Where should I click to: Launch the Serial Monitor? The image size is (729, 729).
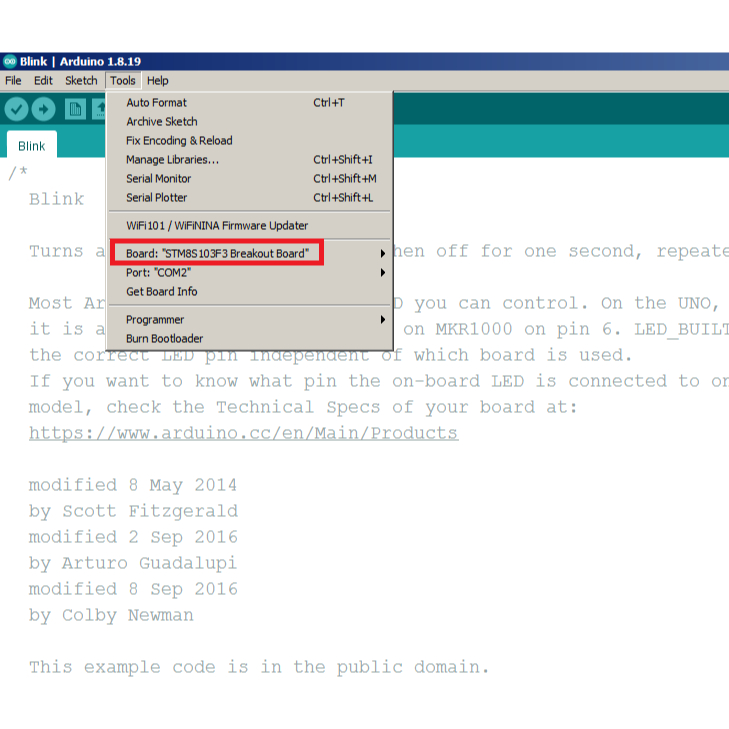159,179
